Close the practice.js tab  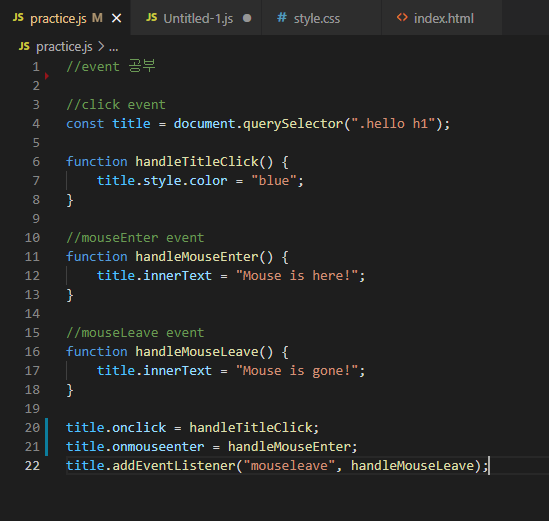[x=116, y=18]
